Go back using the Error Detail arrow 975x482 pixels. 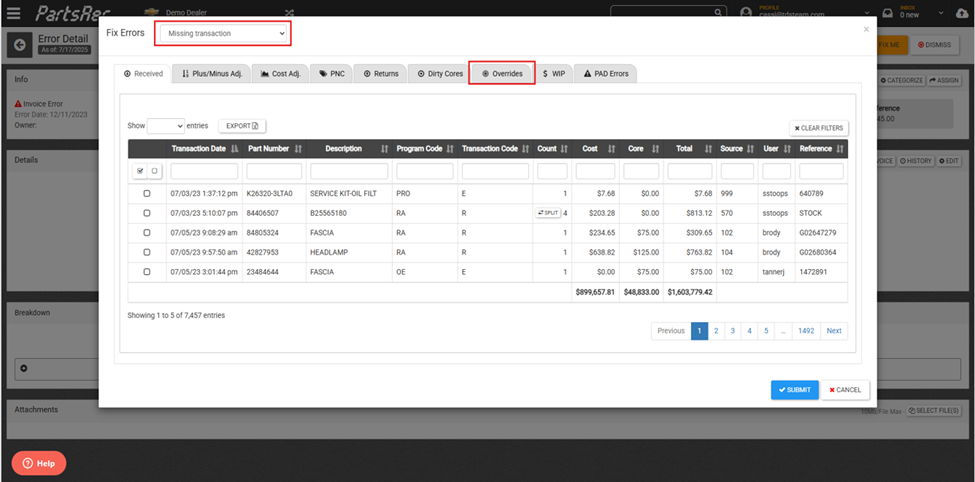click(21, 44)
